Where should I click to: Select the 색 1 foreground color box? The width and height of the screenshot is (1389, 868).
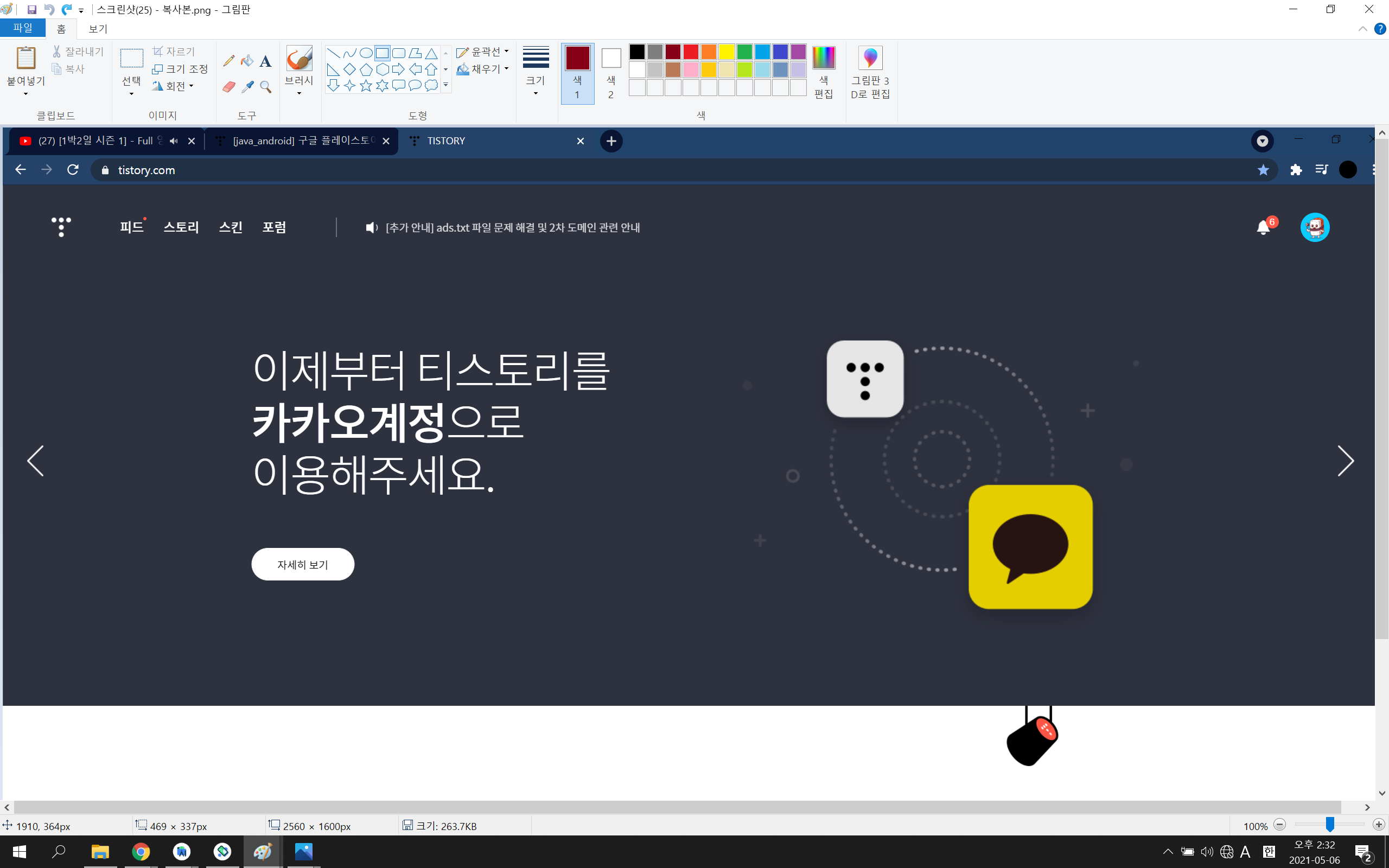577,73
